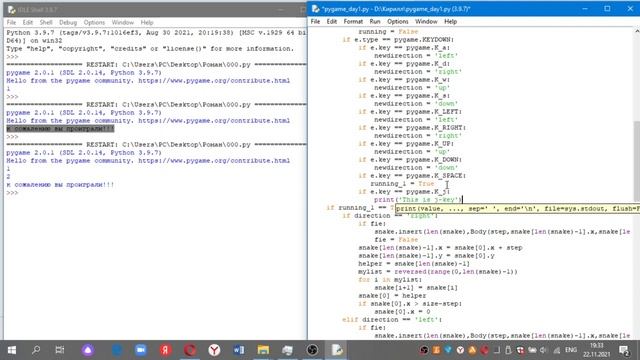The width and height of the screenshot is (640, 360).
Task: Click 'if e.key == pygame.K_SPACE:' line
Action: click(x=412, y=176)
